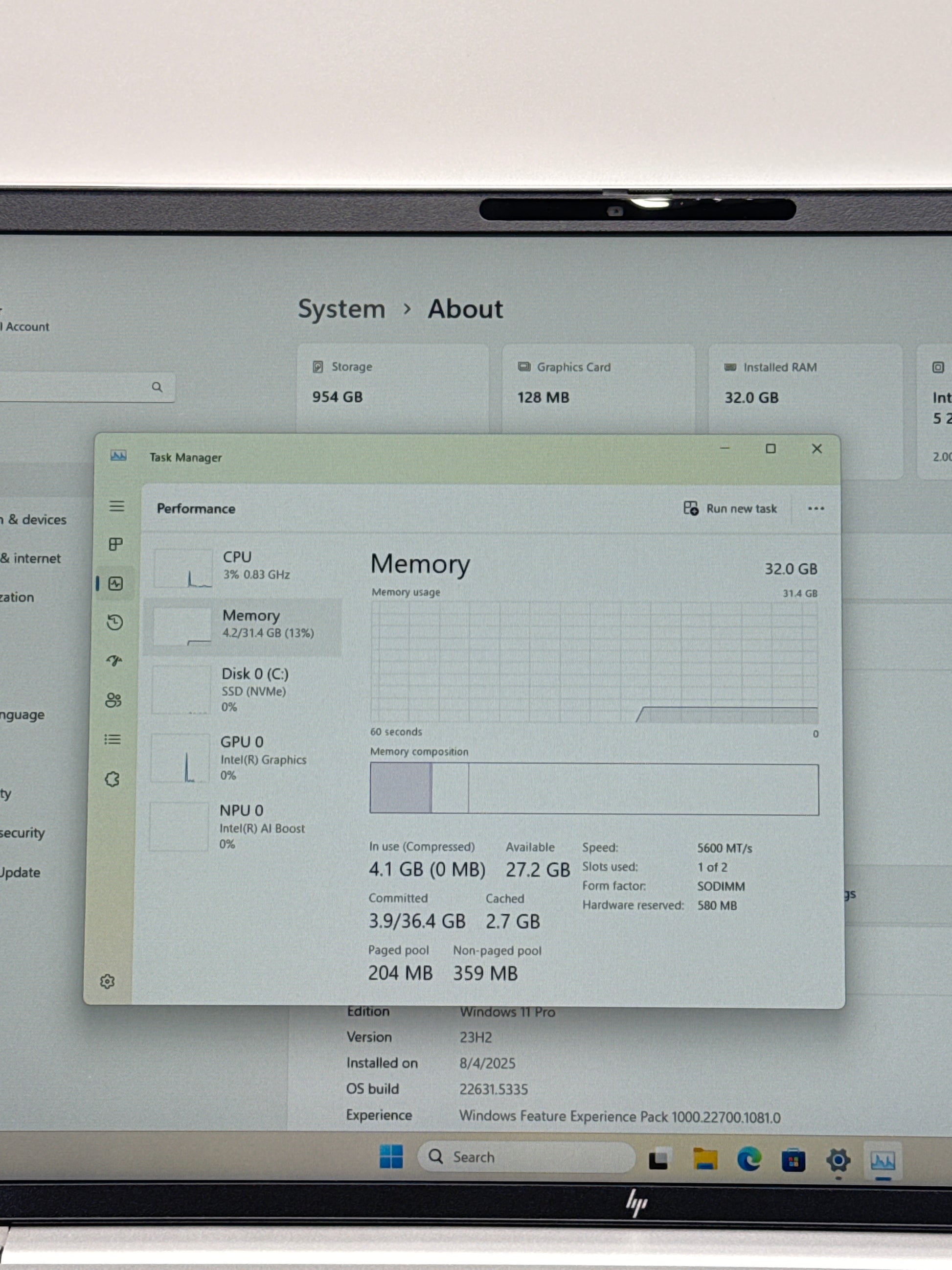The width and height of the screenshot is (952, 1270).
Task: Click System breadcrumb link in Settings
Action: point(341,309)
